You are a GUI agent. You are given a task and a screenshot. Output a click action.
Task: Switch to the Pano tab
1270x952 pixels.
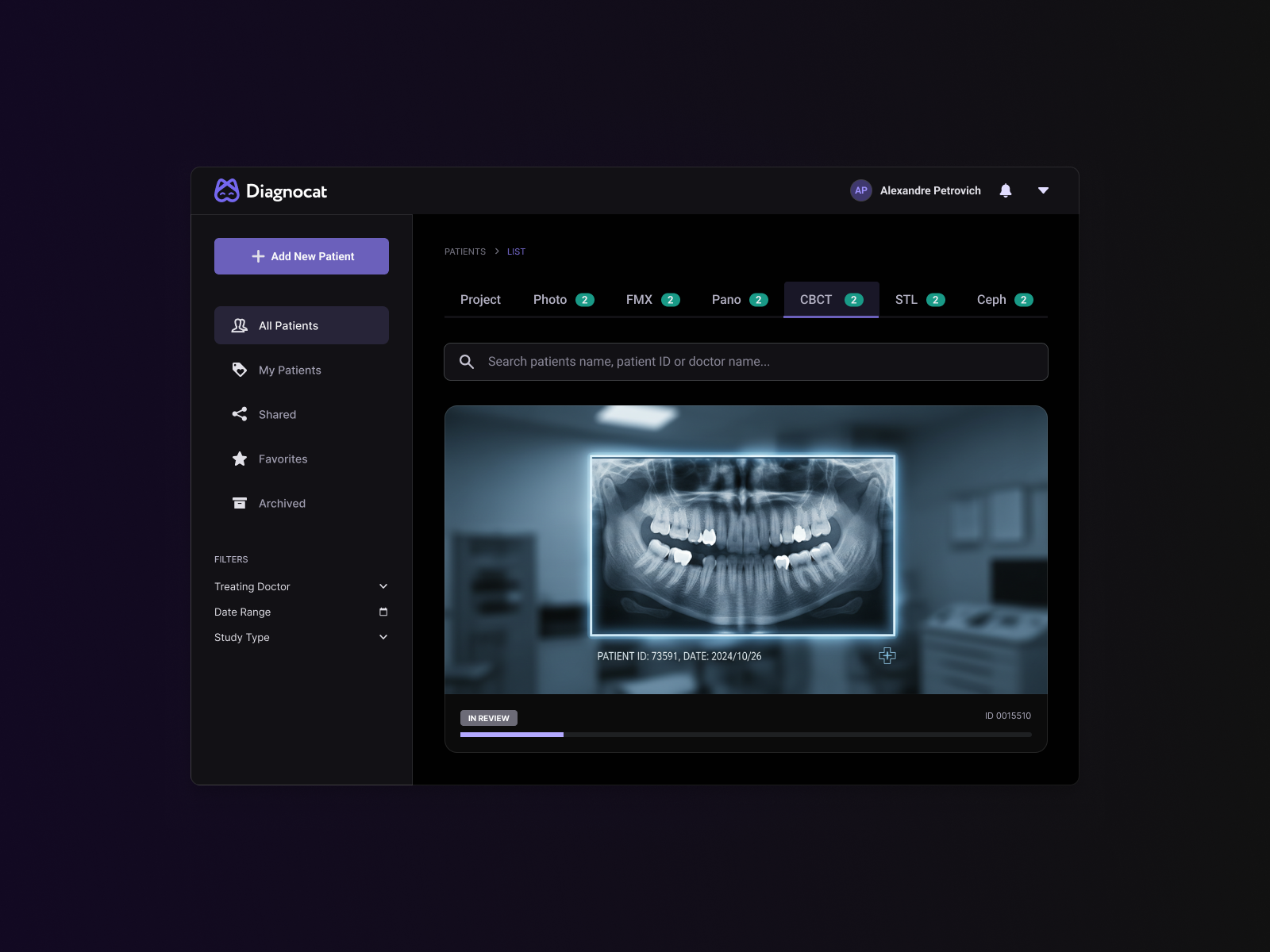point(740,300)
